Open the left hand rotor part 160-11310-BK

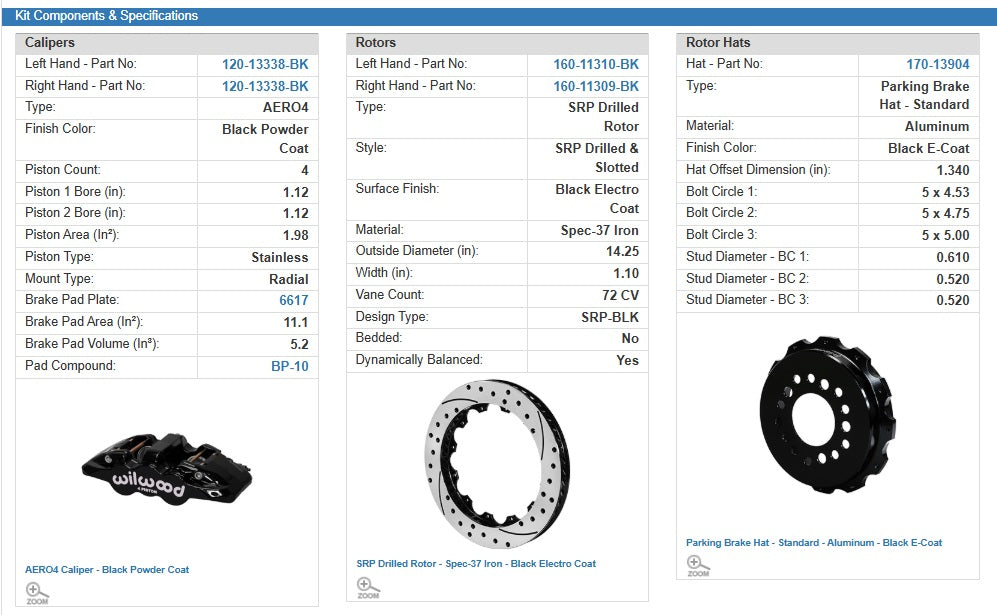[x=596, y=64]
